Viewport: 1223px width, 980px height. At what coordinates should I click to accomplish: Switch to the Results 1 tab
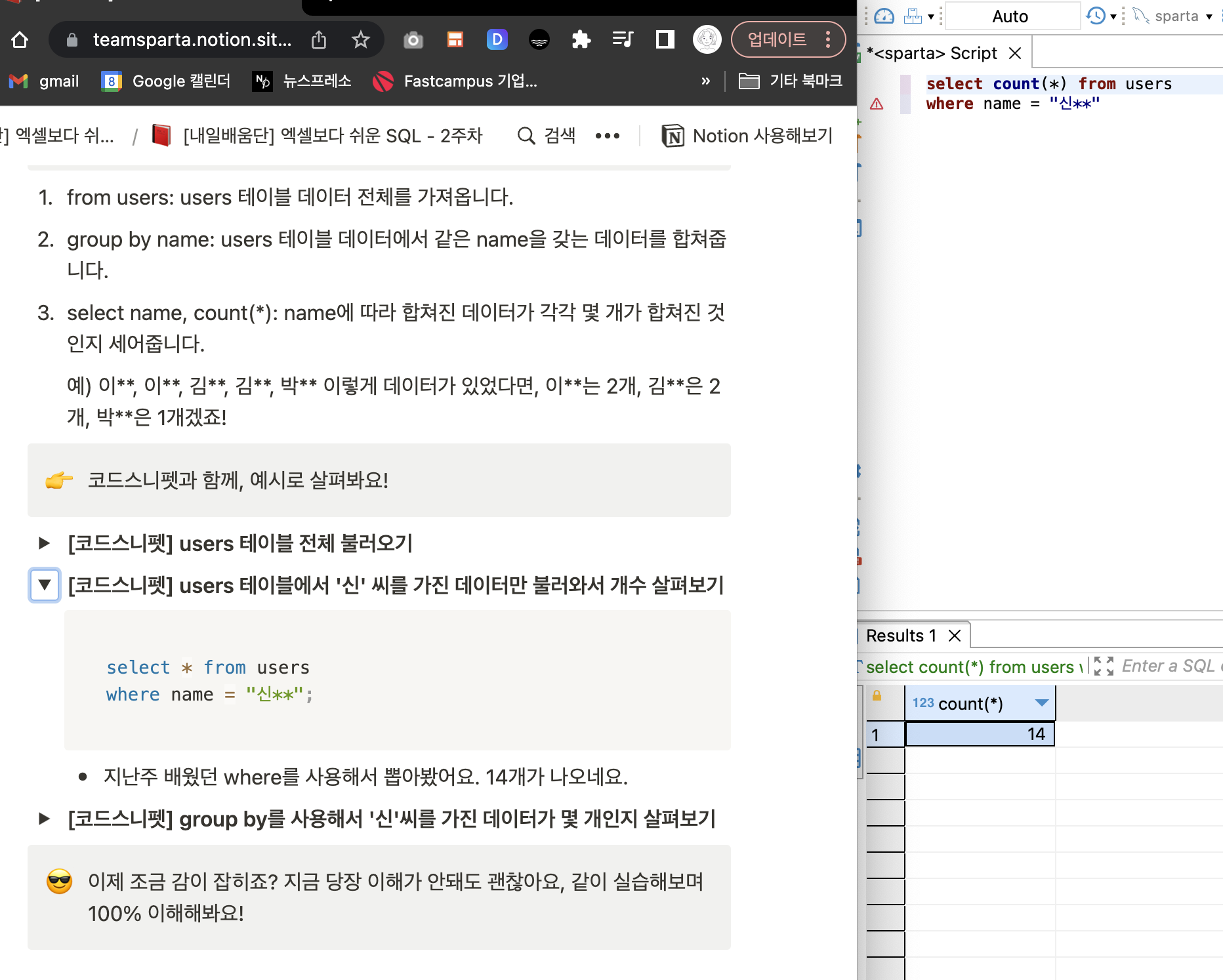tap(900, 636)
